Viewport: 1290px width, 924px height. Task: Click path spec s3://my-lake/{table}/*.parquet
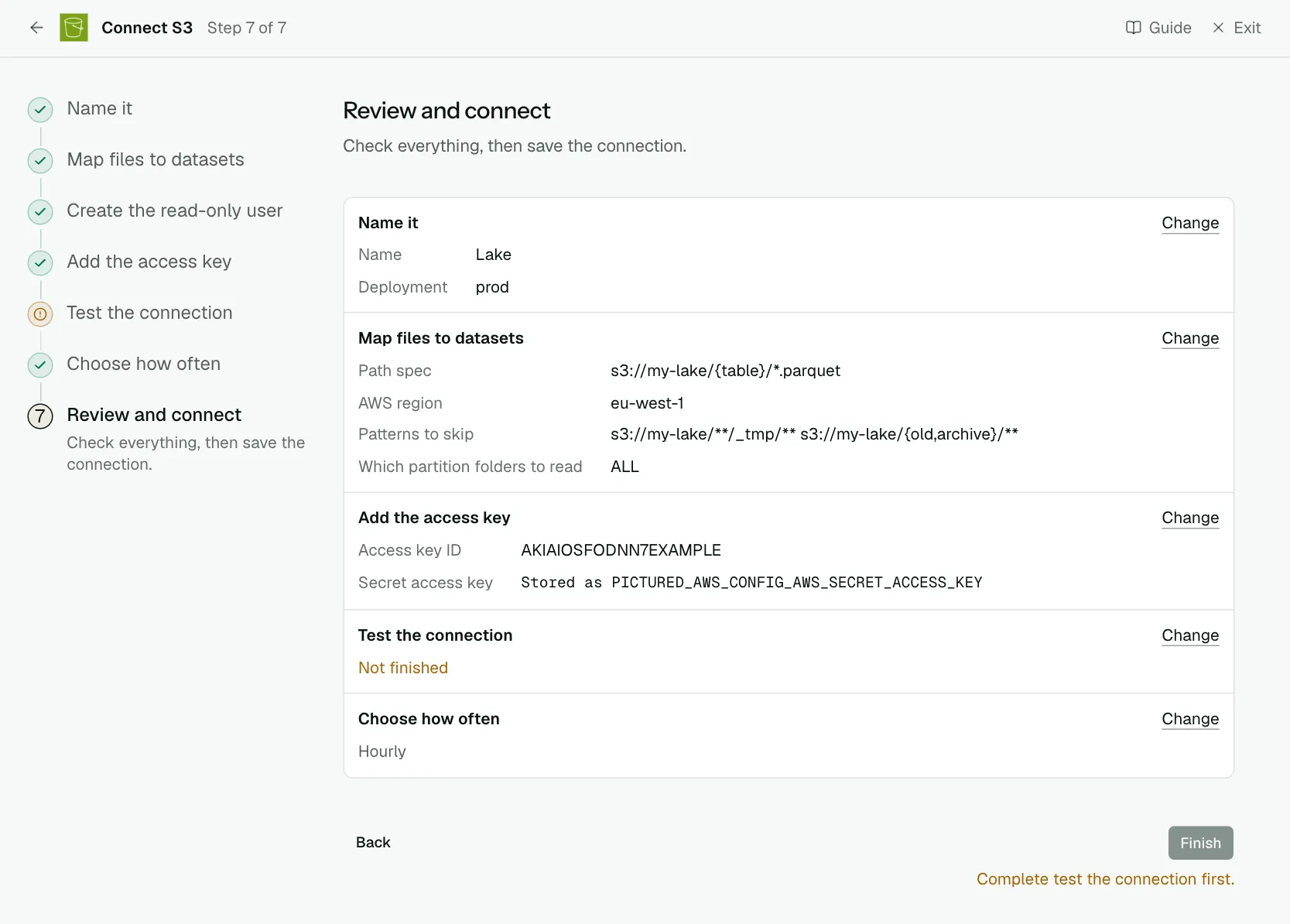pyautogui.click(x=725, y=371)
